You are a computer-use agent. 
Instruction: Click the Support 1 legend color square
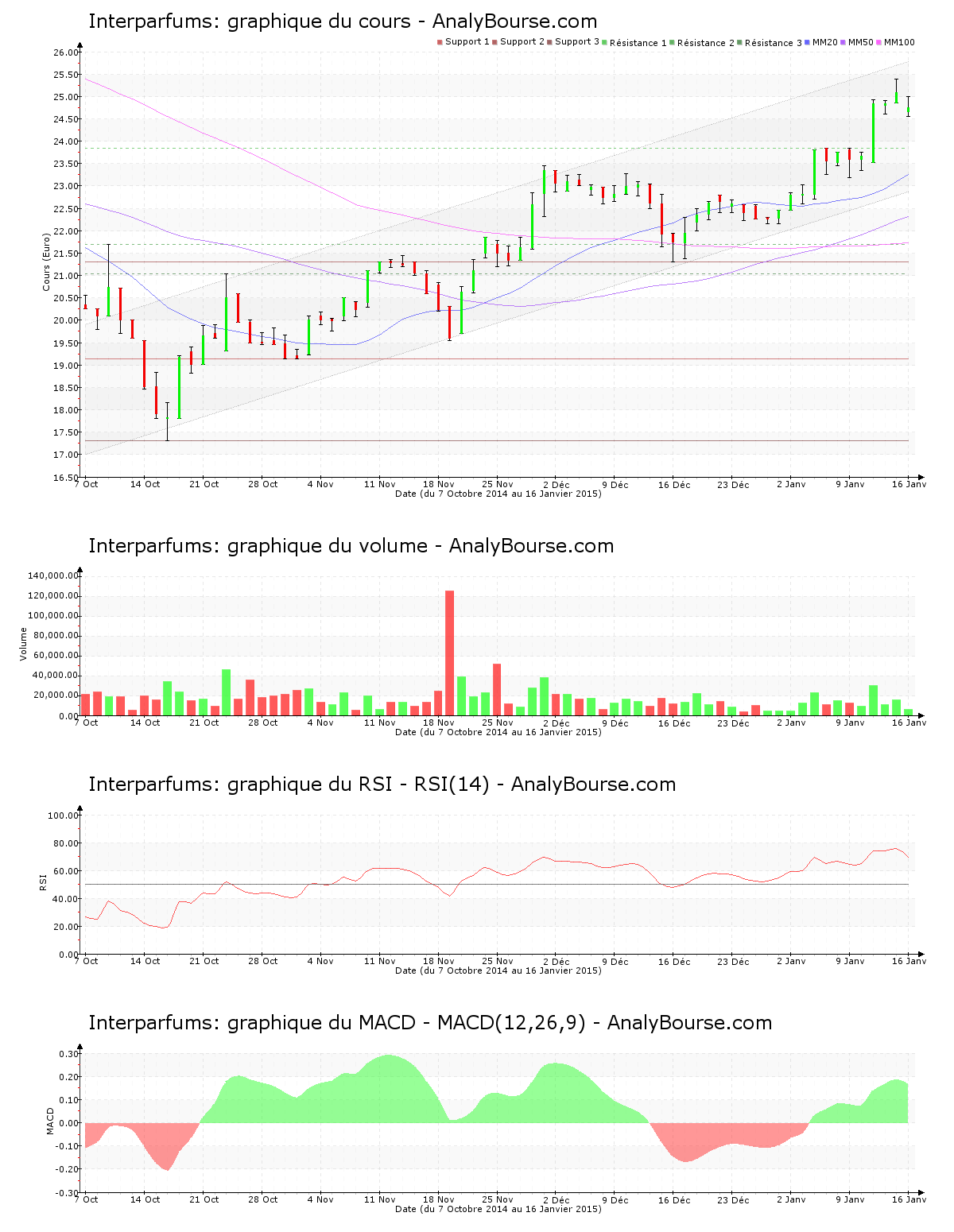440,42
